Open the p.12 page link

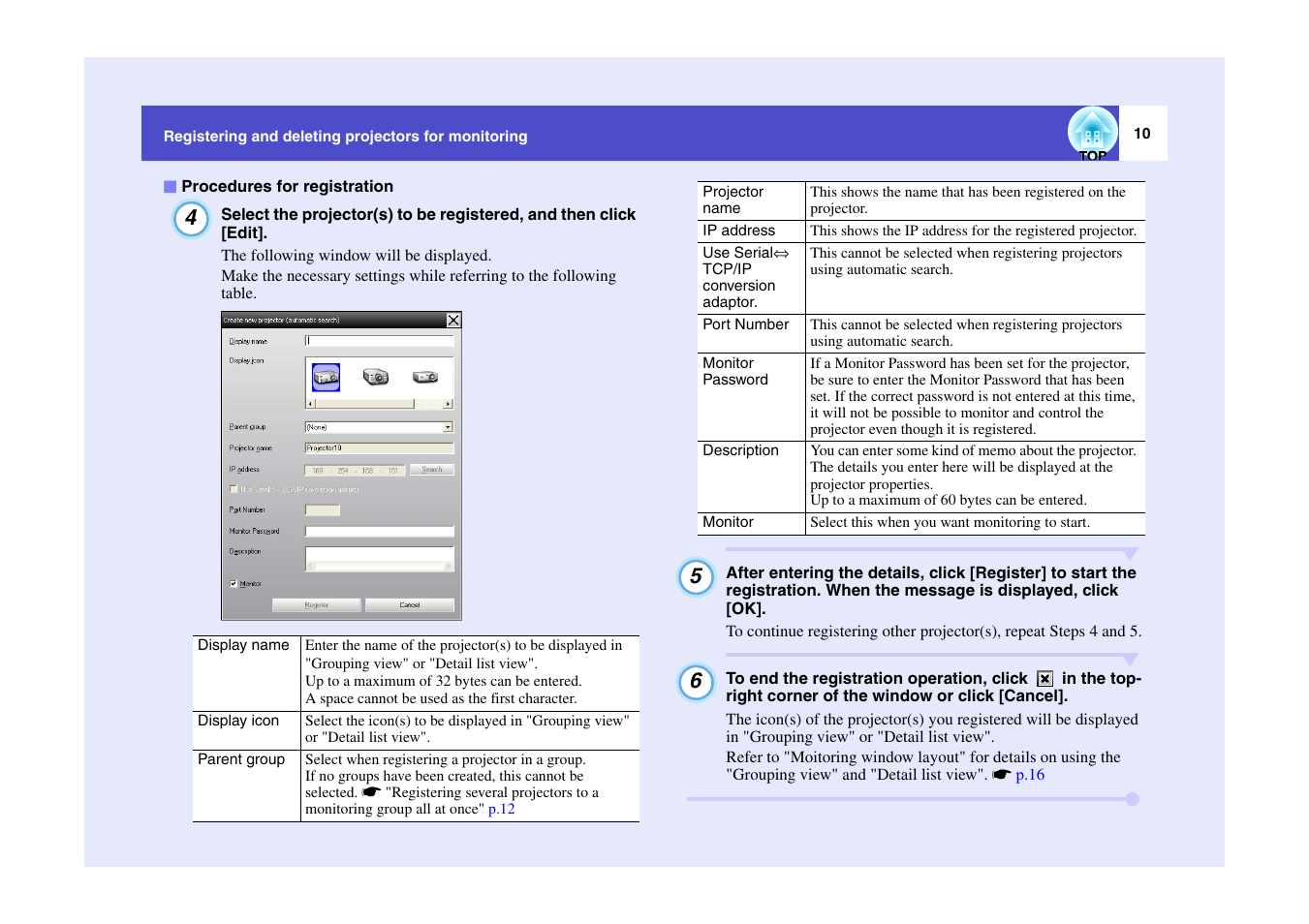[x=502, y=809]
